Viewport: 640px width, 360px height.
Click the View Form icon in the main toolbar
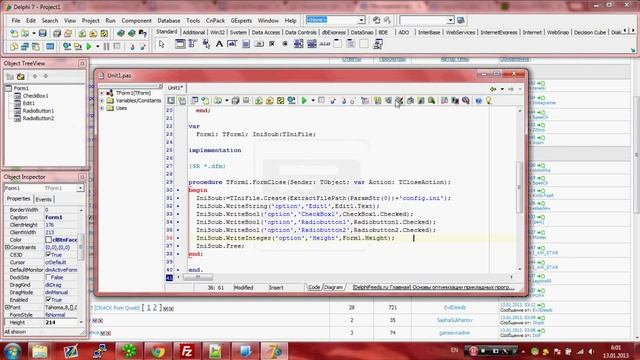(24, 47)
